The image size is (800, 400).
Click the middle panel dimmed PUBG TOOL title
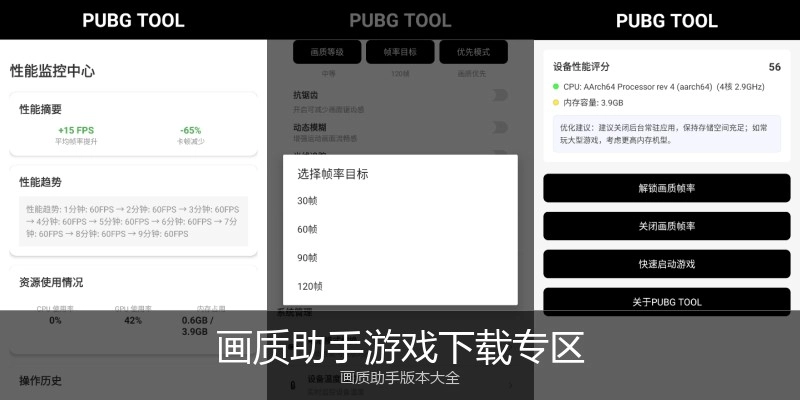tap(400, 20)
